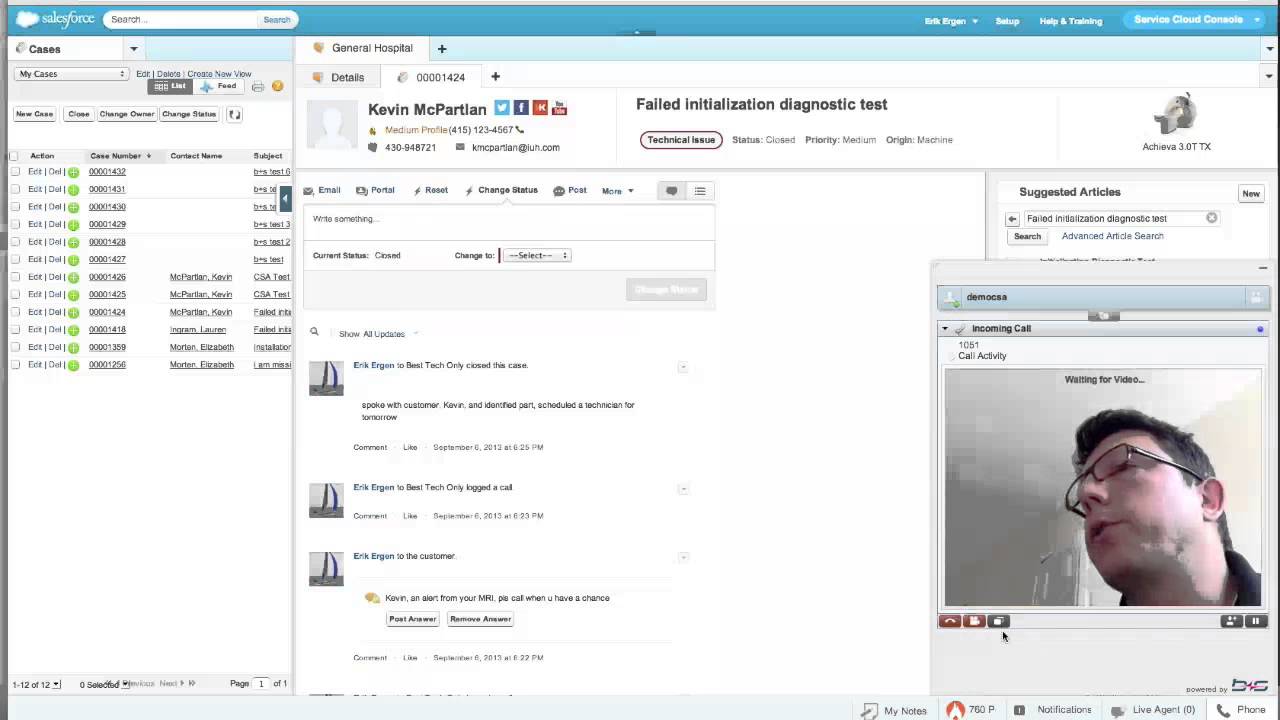The image size is (1280, 720).
Task: Click the Change Owner button
Action: [127, 114]
